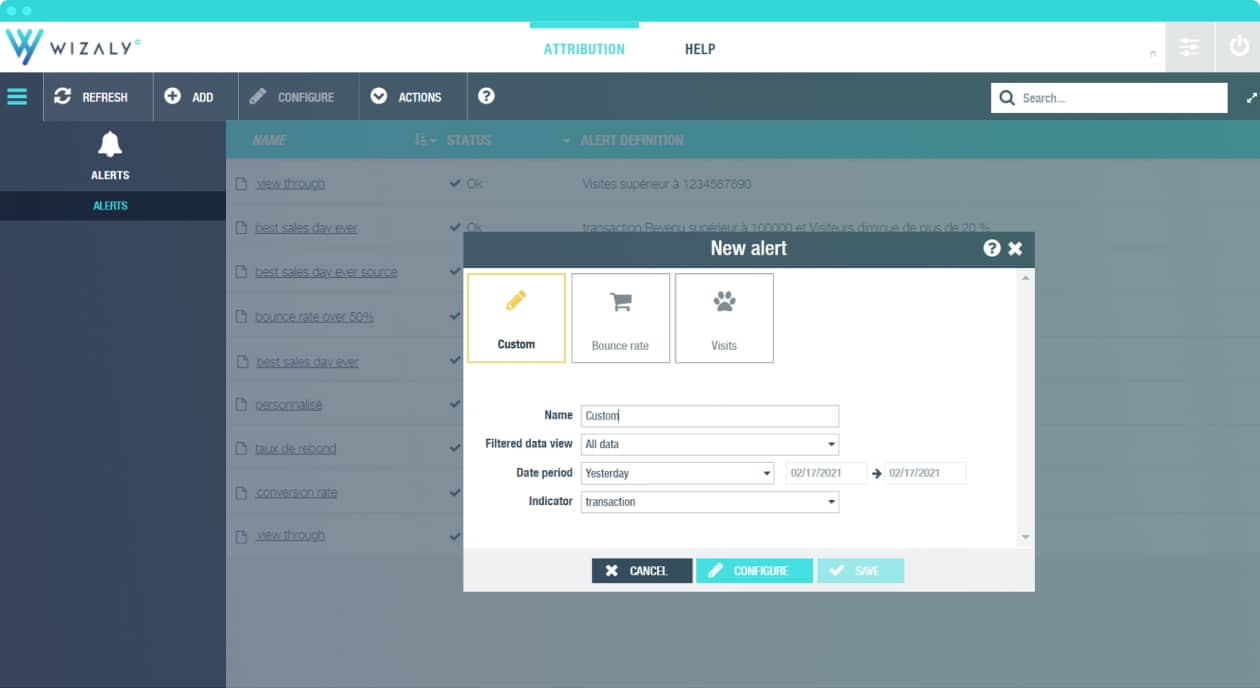Open the conversion rate alert
The width and height of the screenshot is (1260, 688).
point(296,493)
